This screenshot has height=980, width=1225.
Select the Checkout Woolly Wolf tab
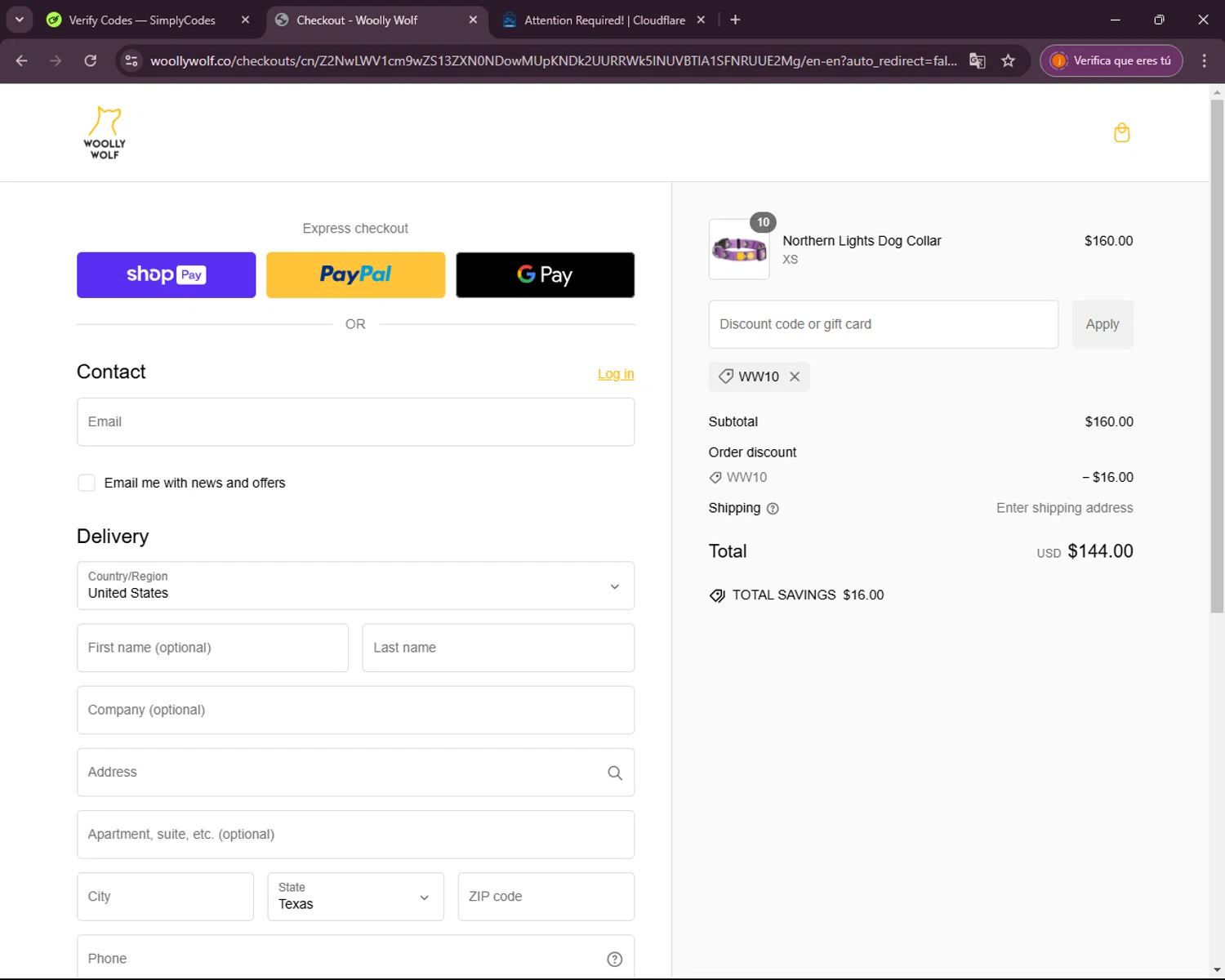(357, 20)
